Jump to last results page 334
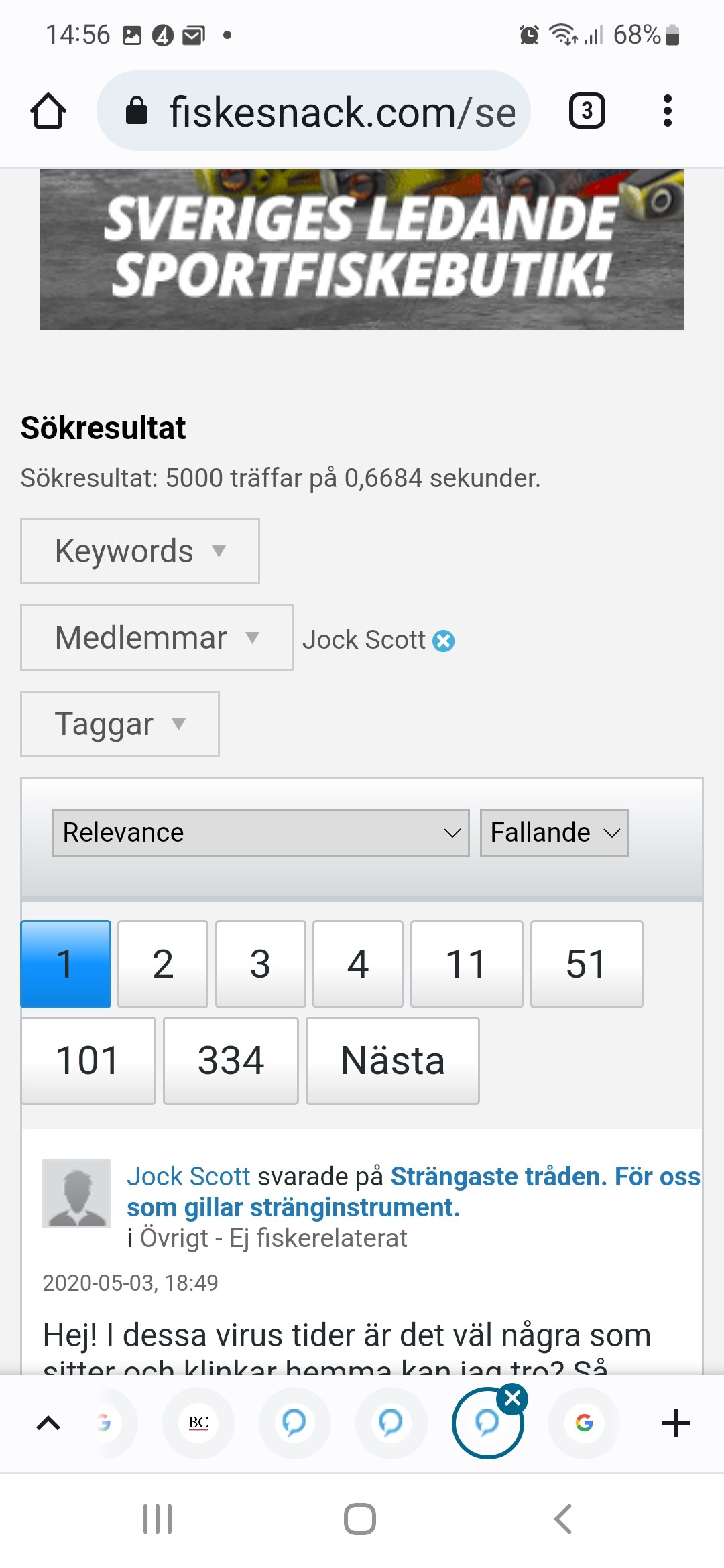 point(231,1061)
